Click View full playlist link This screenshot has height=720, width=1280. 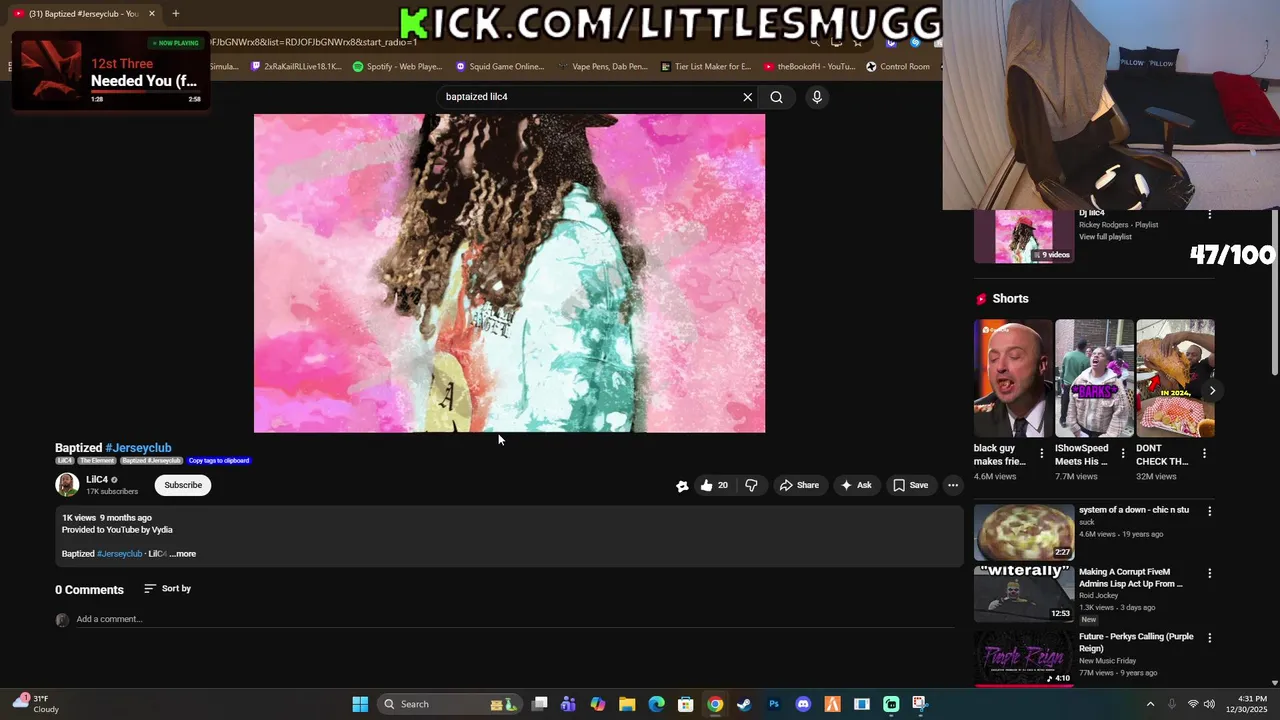pyautogui.click(x=1105, y=237)
